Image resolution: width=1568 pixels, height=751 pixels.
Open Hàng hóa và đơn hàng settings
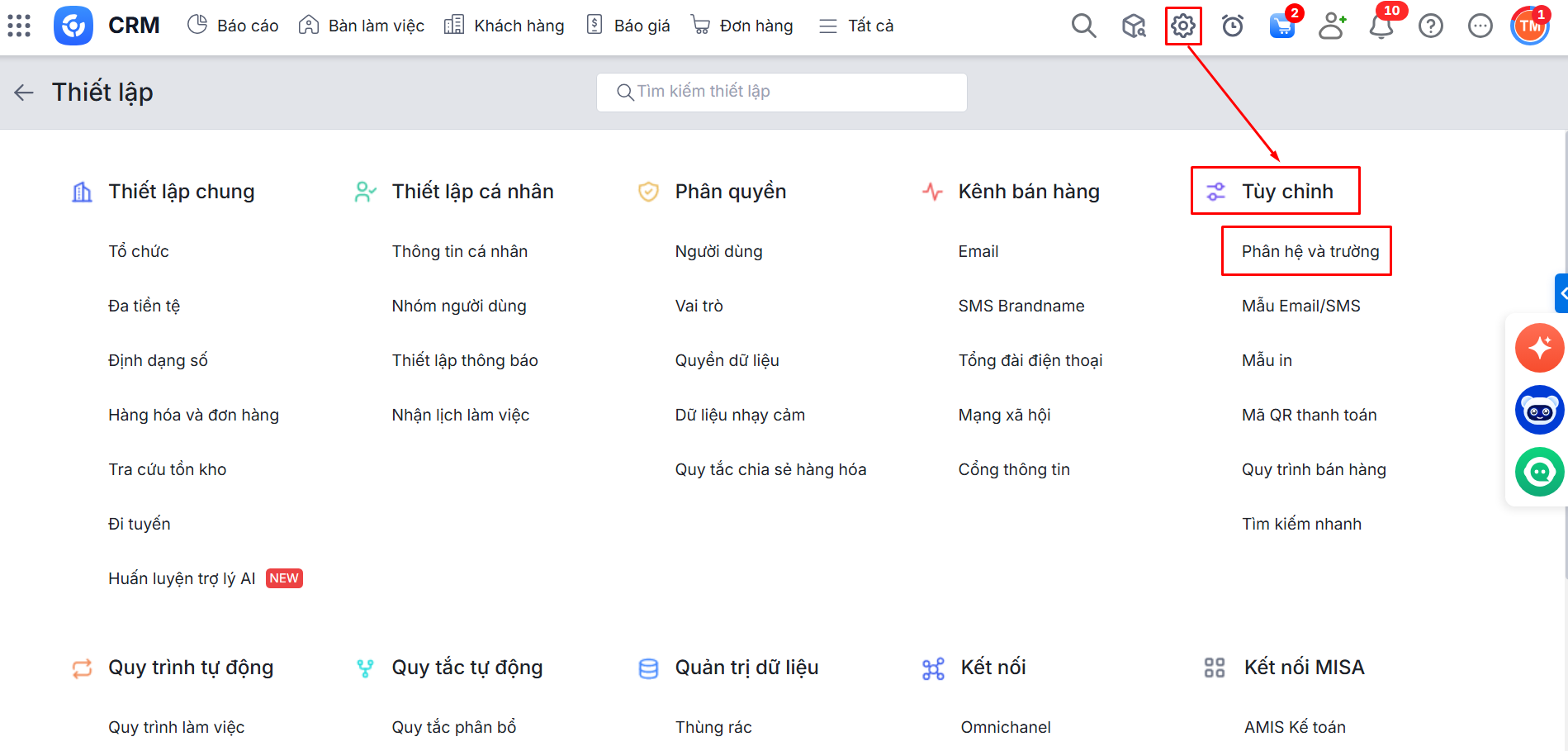pyautogui.click(x=194, y=415)
